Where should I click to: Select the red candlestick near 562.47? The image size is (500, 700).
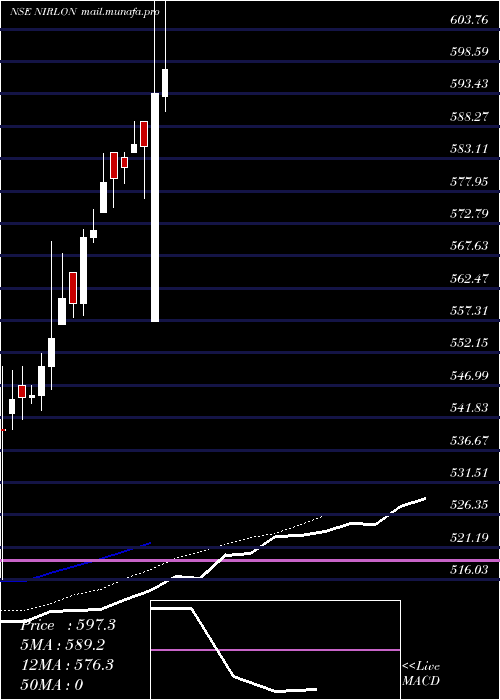pos(73,288)
